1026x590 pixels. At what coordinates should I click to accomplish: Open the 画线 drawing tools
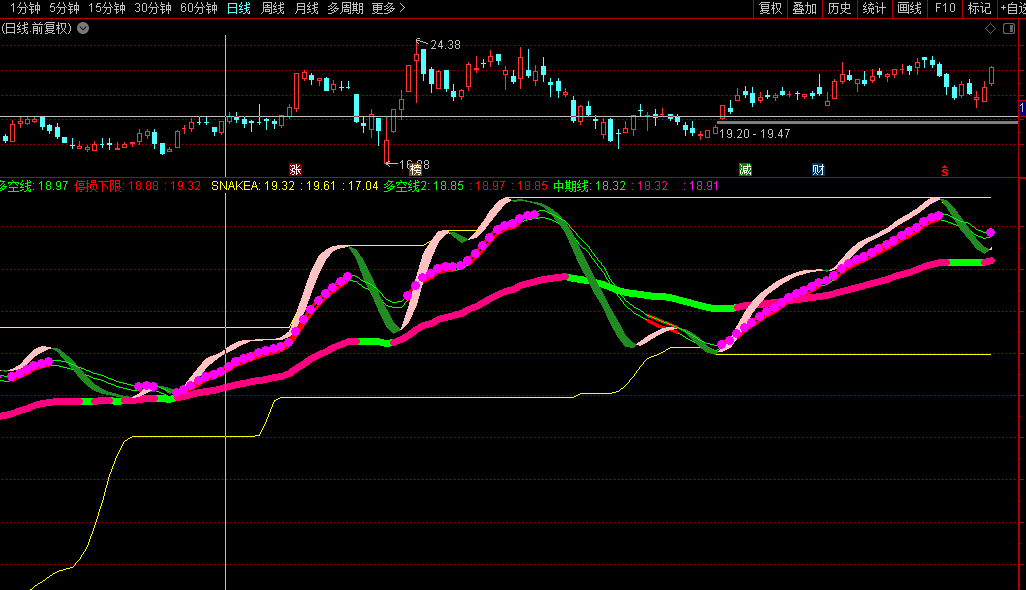(x=909, y=9)
